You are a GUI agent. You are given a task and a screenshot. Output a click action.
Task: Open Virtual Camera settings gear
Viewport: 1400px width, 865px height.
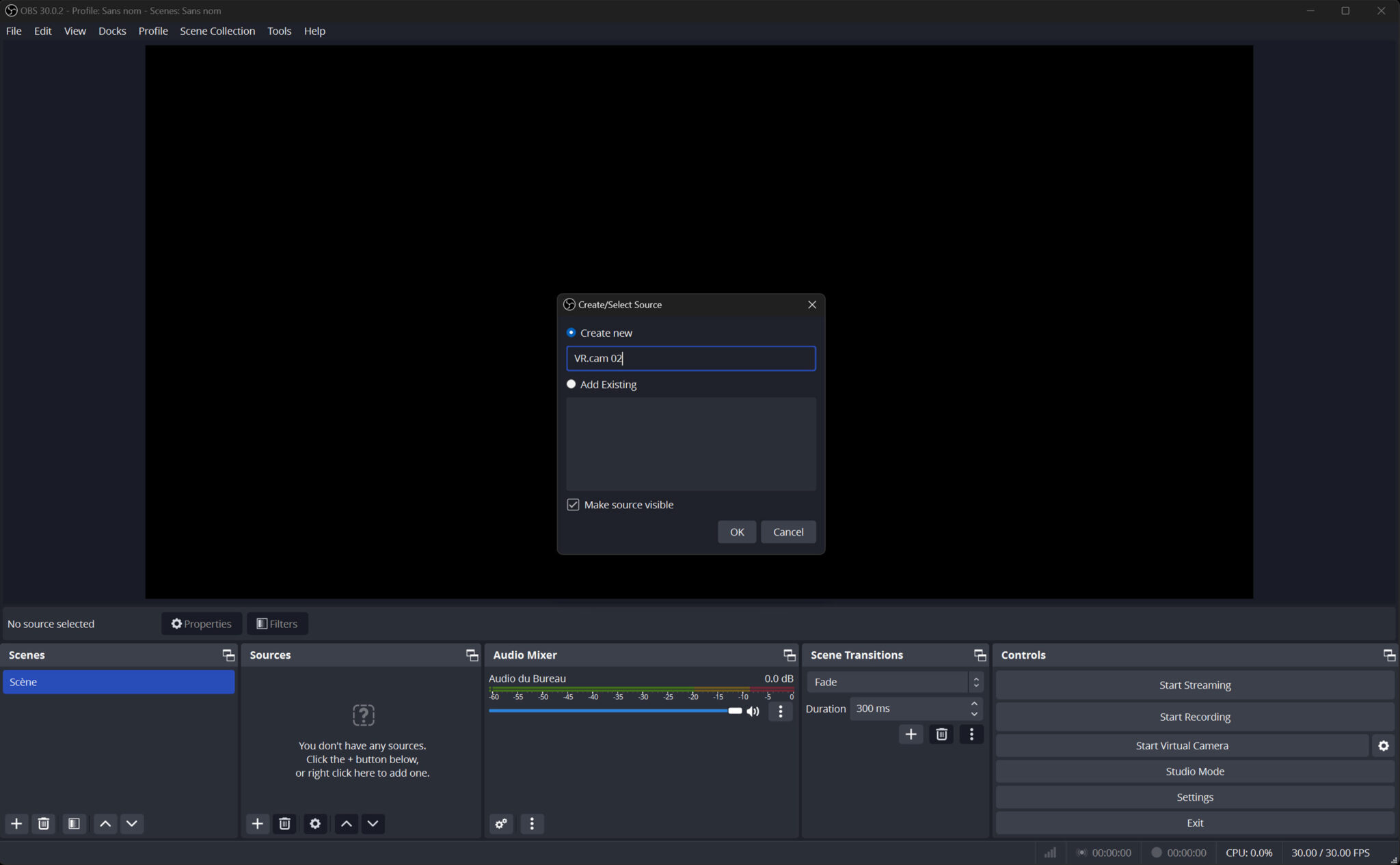(1383, 745)
